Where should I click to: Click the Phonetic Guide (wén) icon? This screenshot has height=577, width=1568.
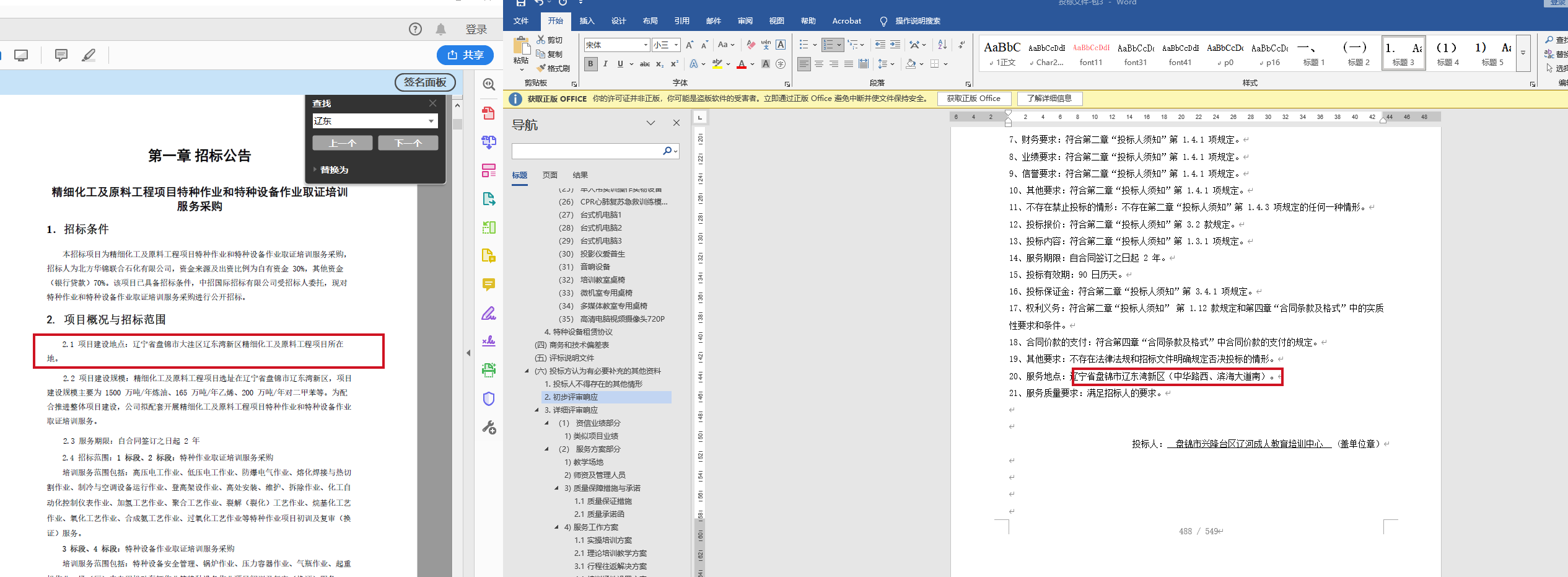[766, 45]
